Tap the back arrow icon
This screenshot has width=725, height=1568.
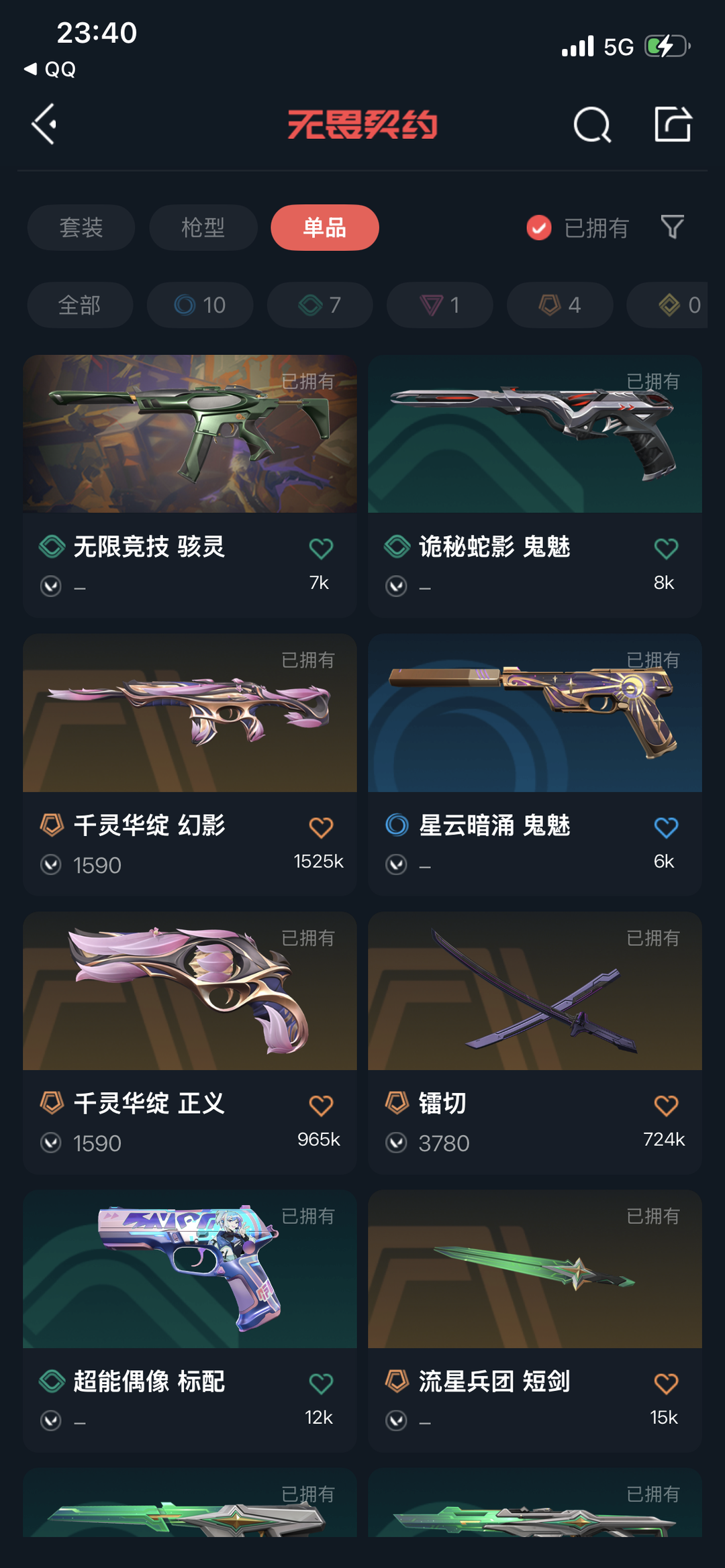click(x=44, y=124)
